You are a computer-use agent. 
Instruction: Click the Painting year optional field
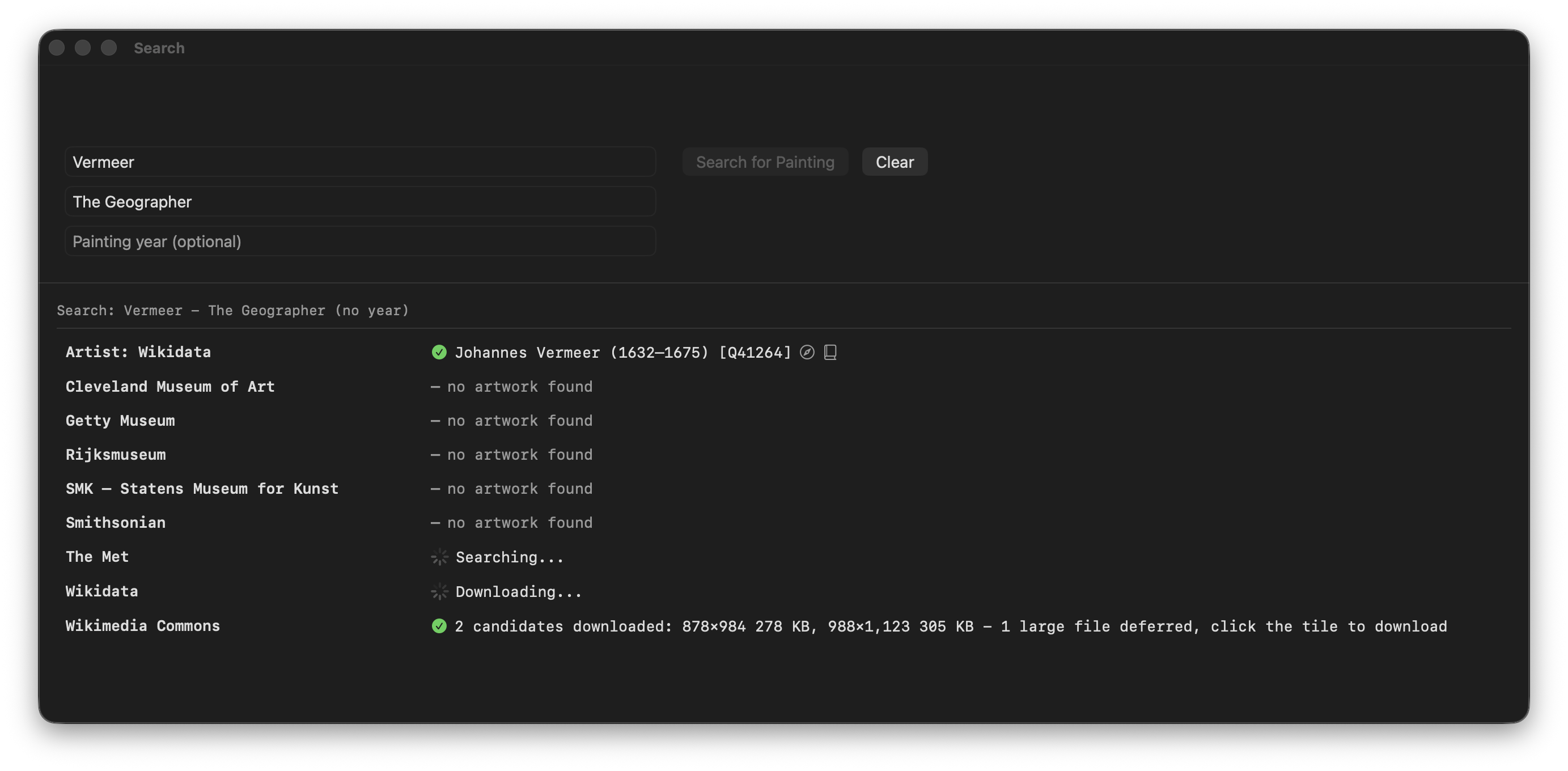click(x=361, y=242)
